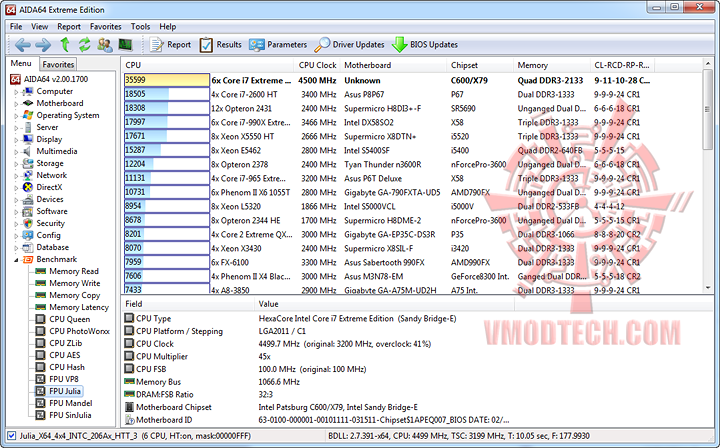This screenshot has height=448, width=720.
Task: Select the Motherboard tree item
Action: pos(60,103)
